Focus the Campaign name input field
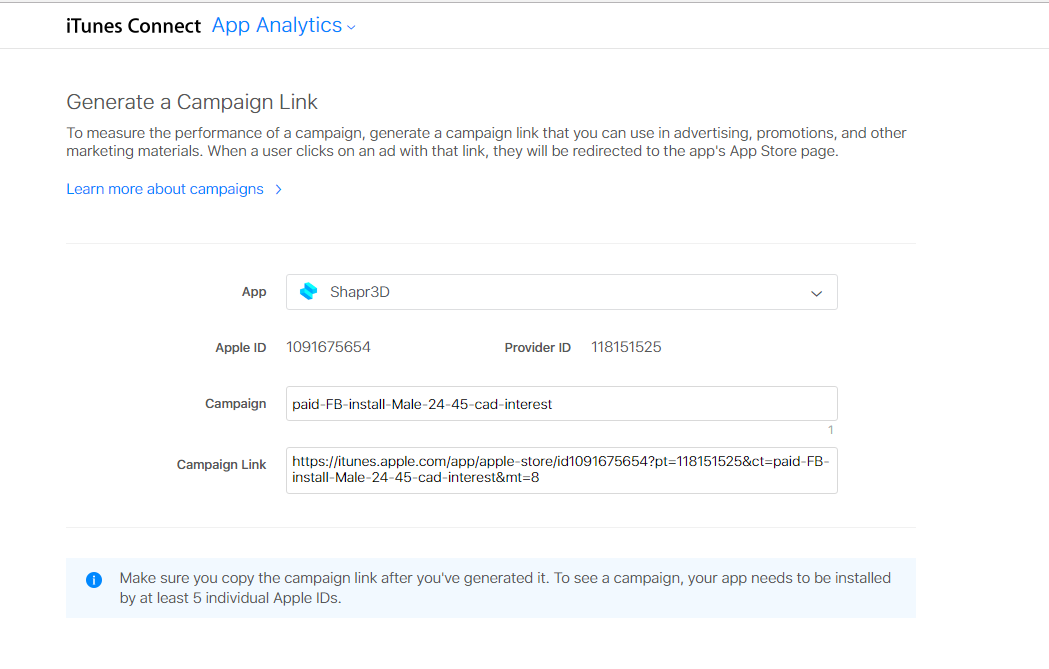This screenshot has width=1049, height=669. tap(561, 404)
